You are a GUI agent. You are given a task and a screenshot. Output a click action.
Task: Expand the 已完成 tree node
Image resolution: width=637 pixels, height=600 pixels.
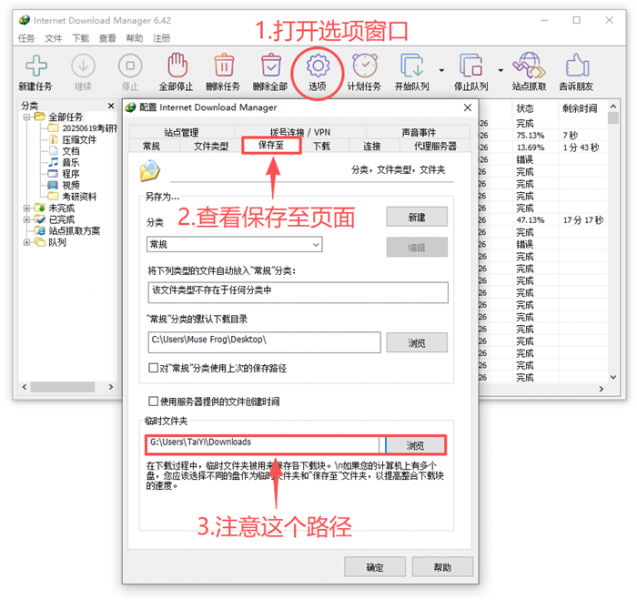pyautogui.click(x=27, y=219)
